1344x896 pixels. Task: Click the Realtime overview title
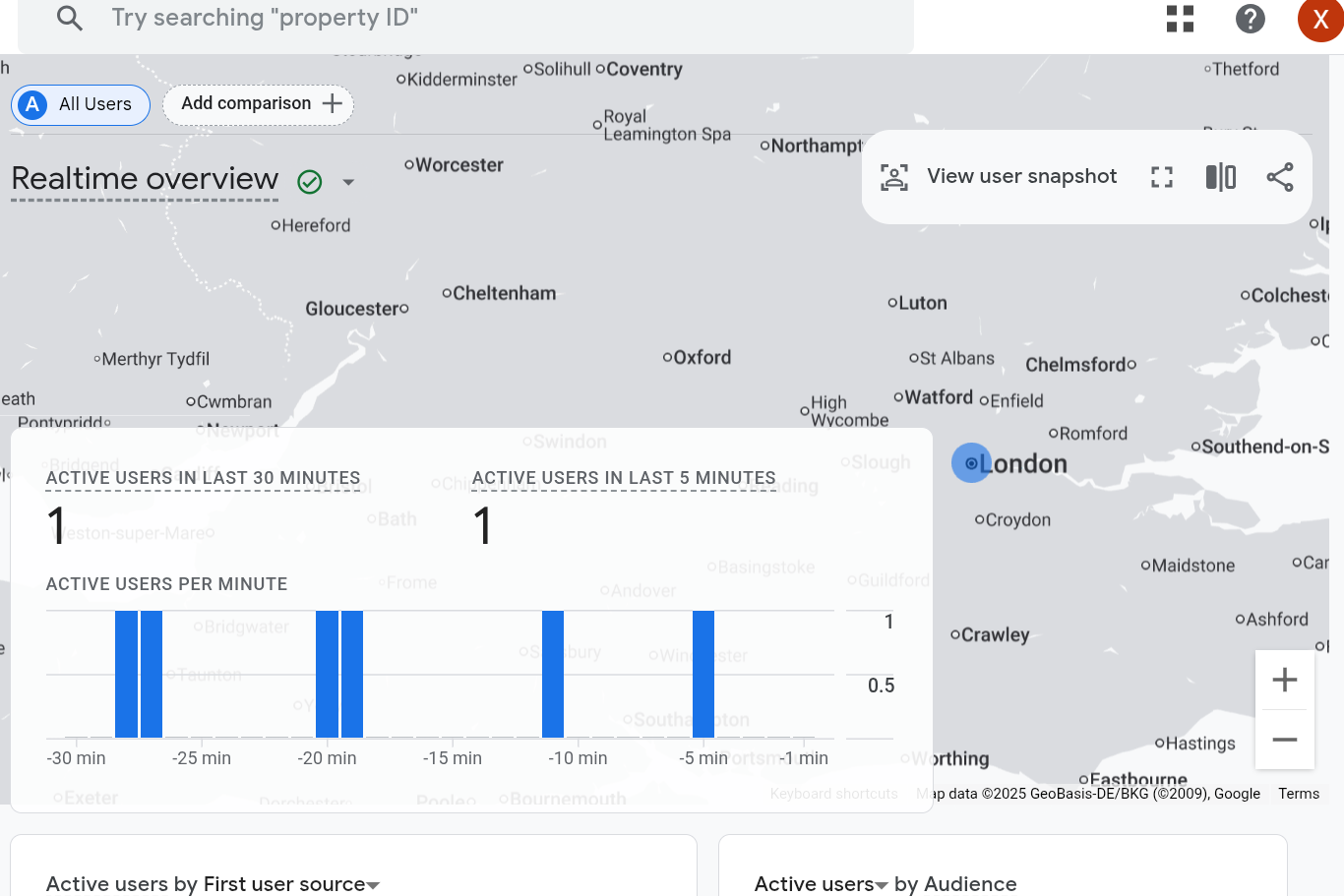(x=145, y=179)
